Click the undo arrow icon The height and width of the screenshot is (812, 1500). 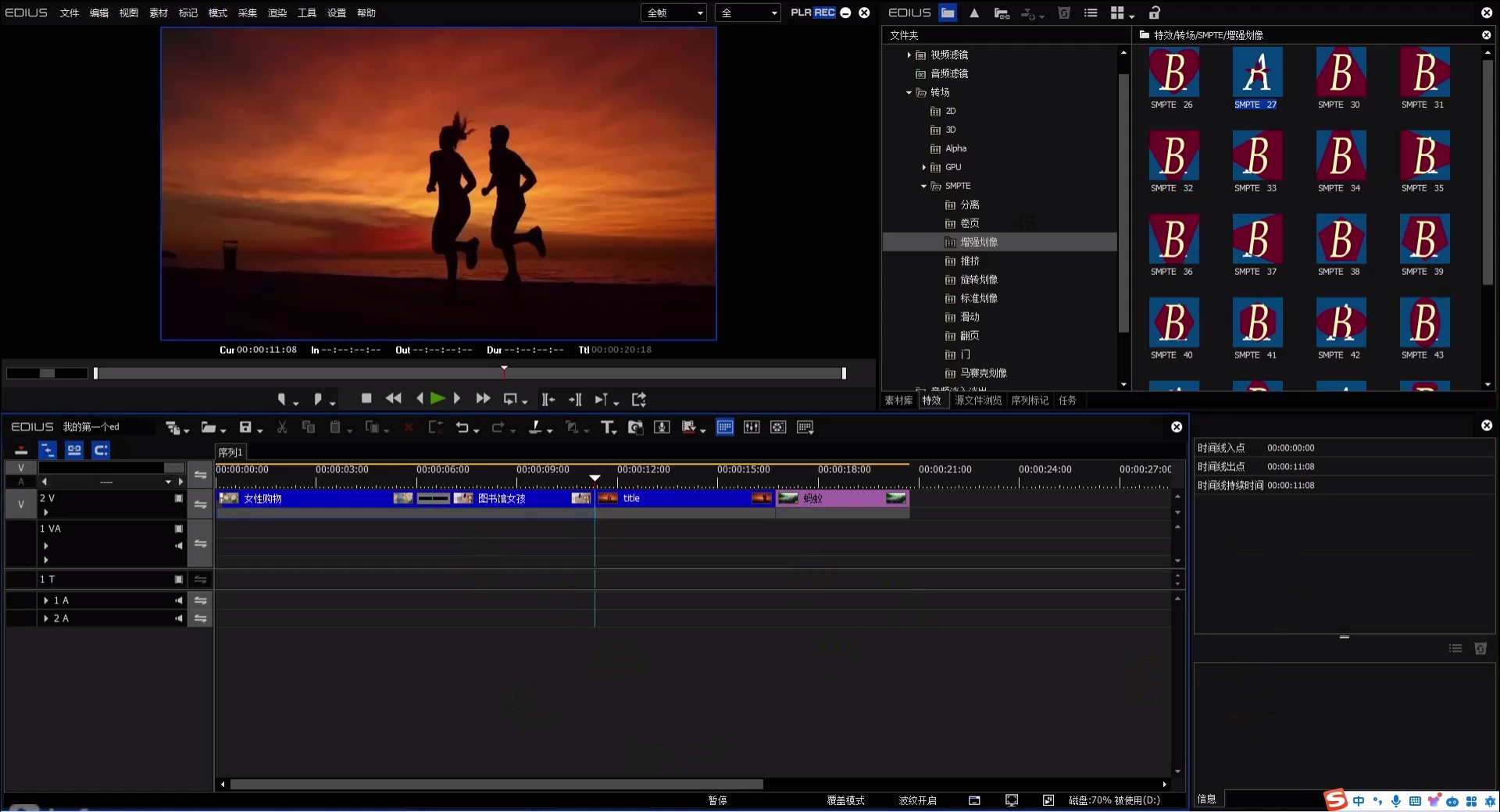pos(462,427)
